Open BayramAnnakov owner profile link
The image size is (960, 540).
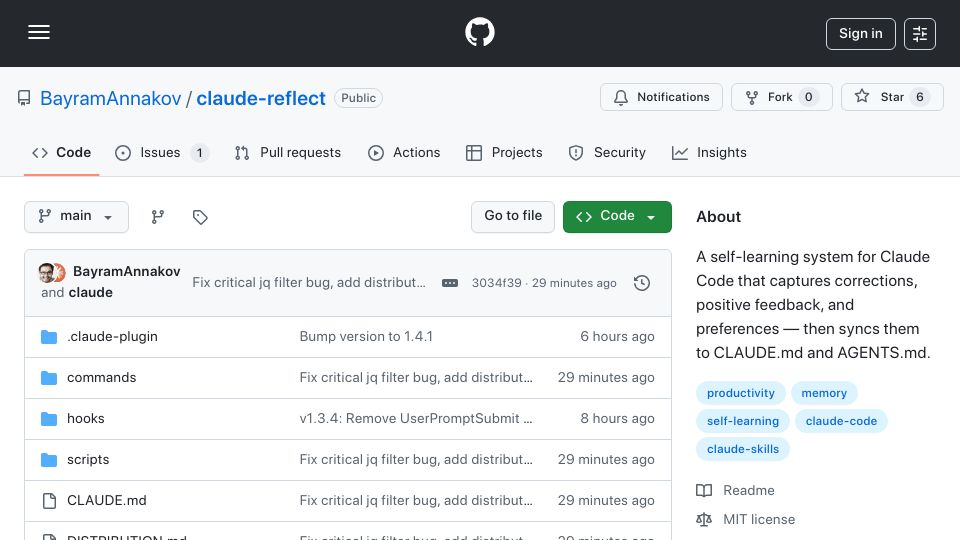tap(110, 98)
